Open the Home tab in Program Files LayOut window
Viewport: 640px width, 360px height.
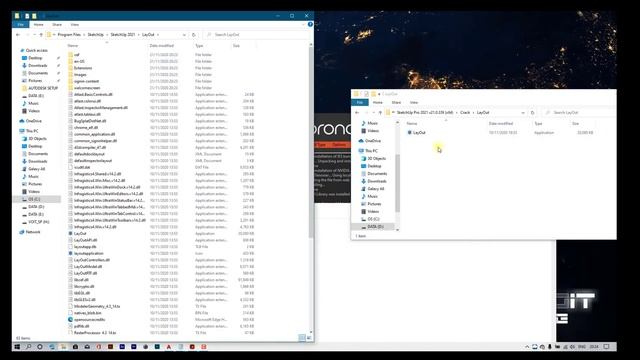(x=38, y=24)
